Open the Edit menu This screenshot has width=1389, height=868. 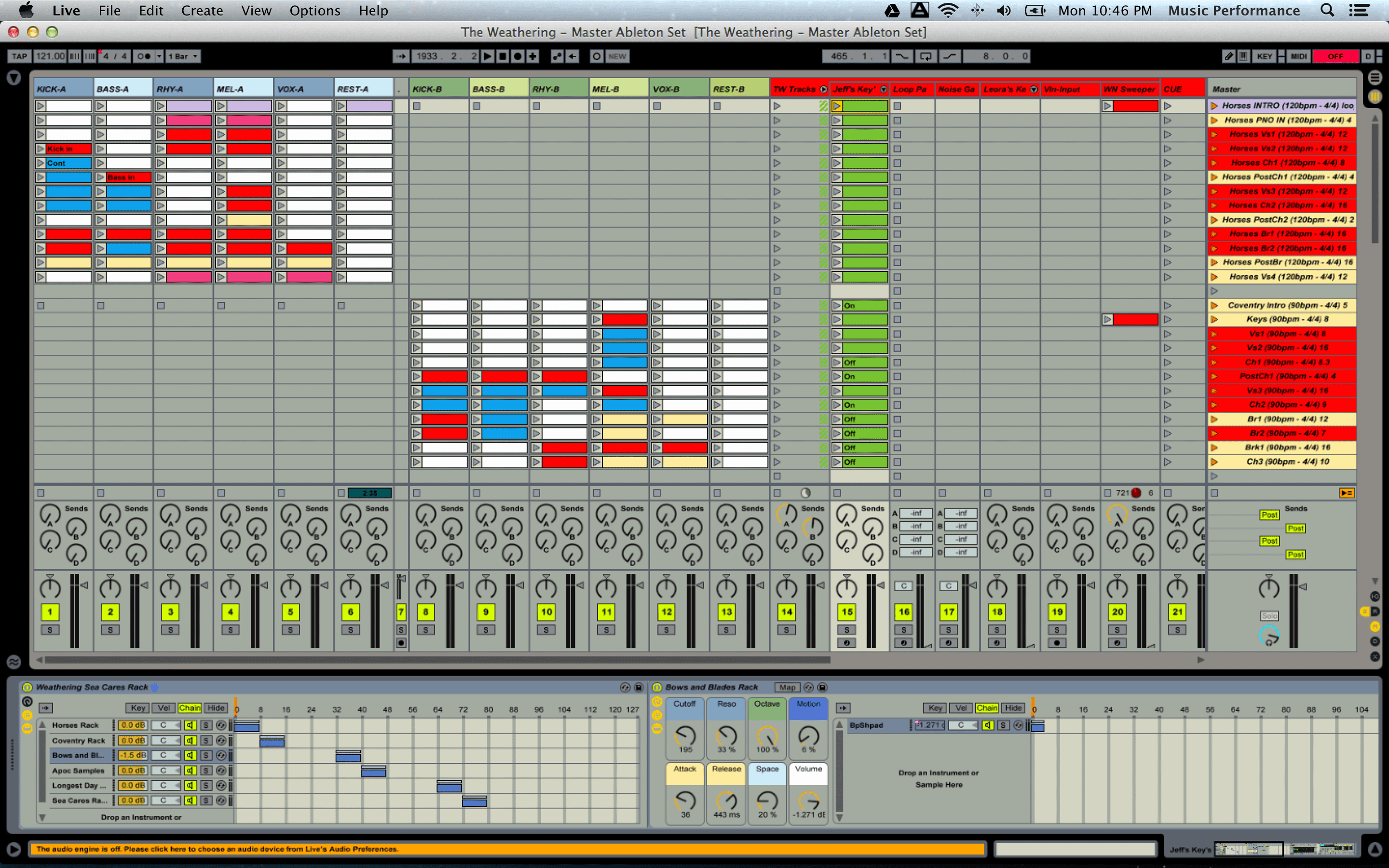click(151, 10)
